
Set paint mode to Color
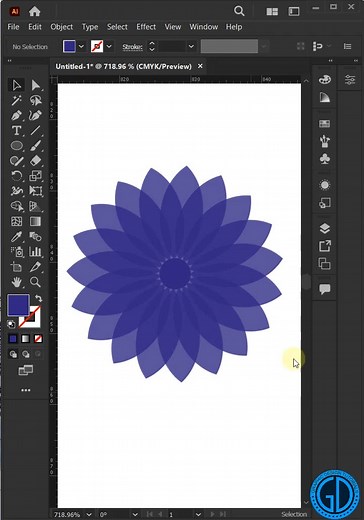coord(13,339)
